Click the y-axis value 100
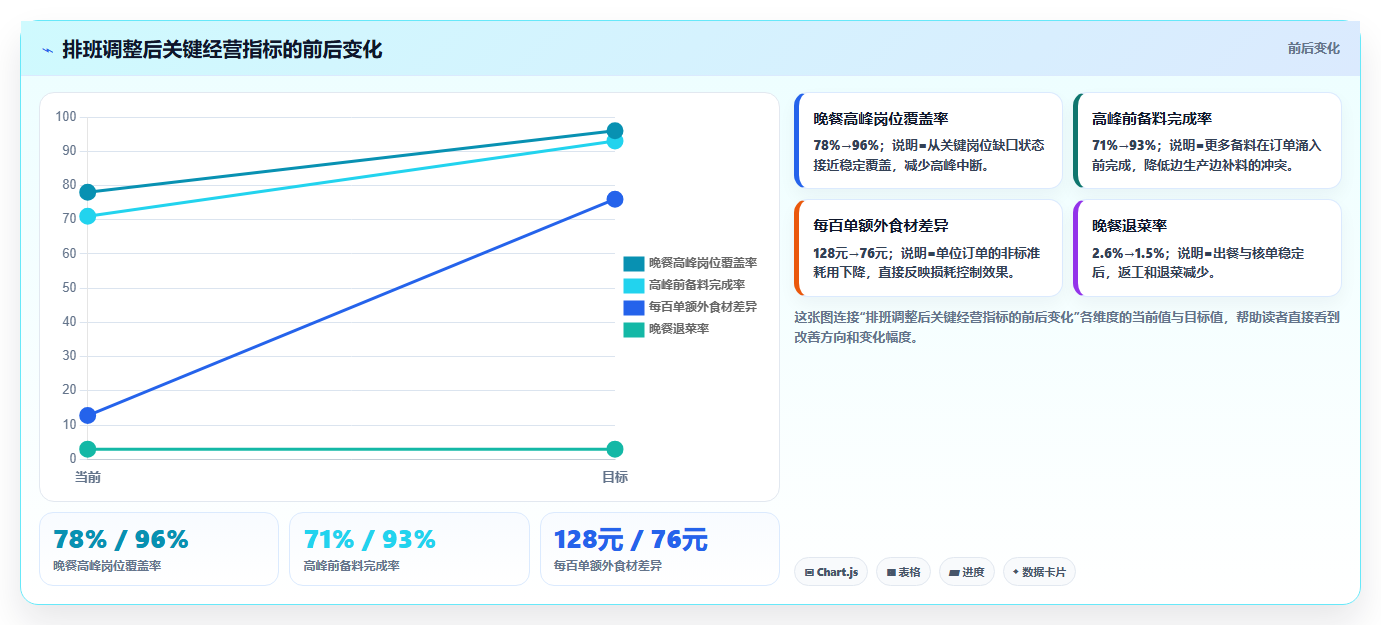 pyautogui.click(x=66, y=117)
